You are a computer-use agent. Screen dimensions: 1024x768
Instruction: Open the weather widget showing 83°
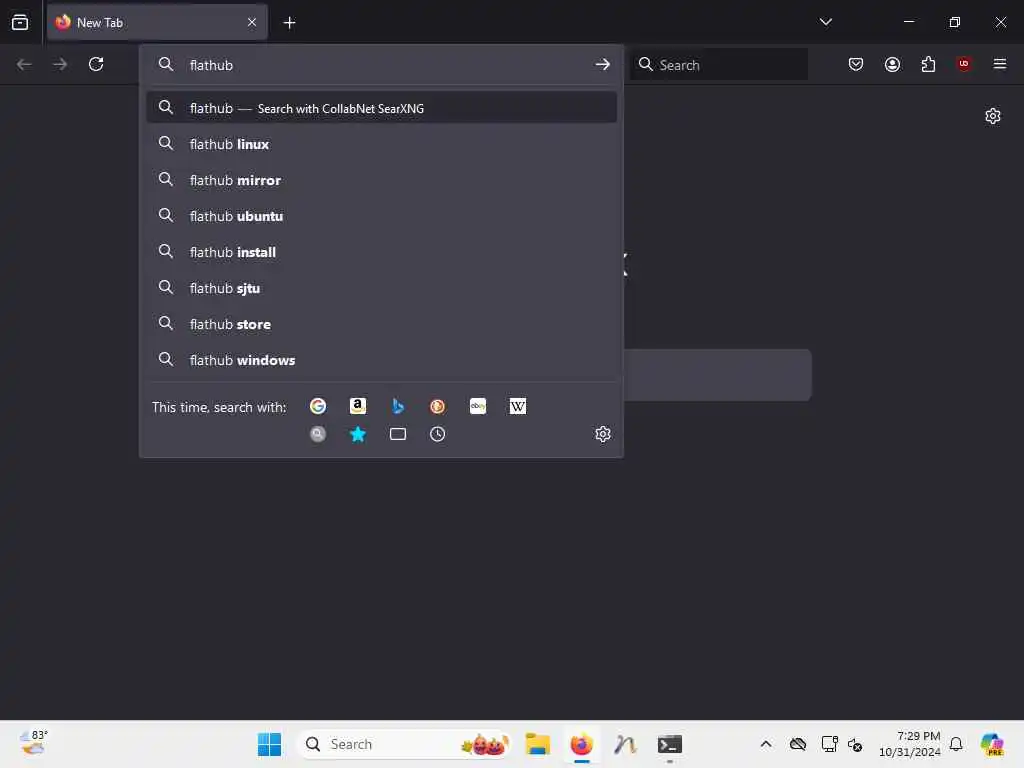[33, 743]
